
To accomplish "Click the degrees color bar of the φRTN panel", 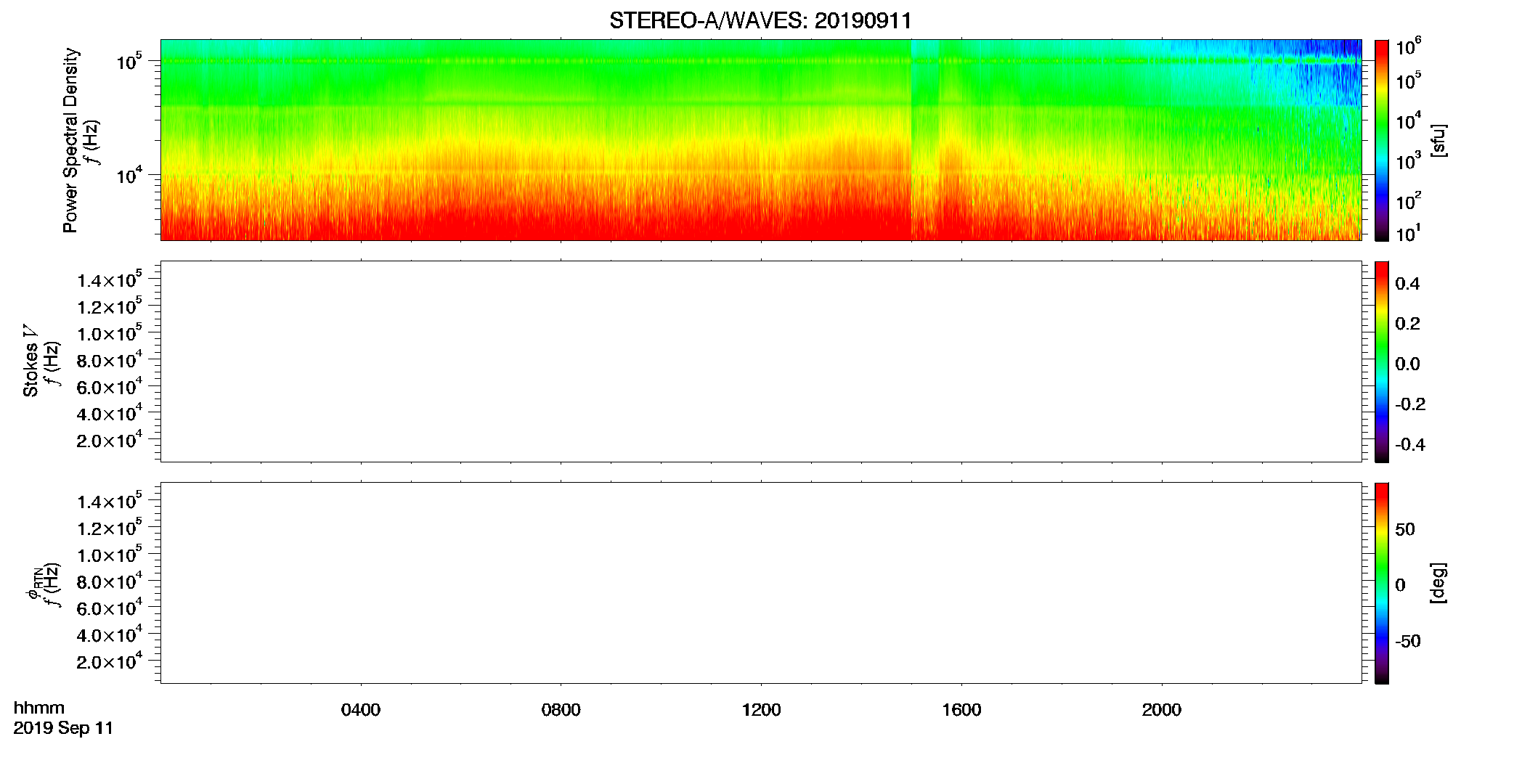I will 1381,583.
